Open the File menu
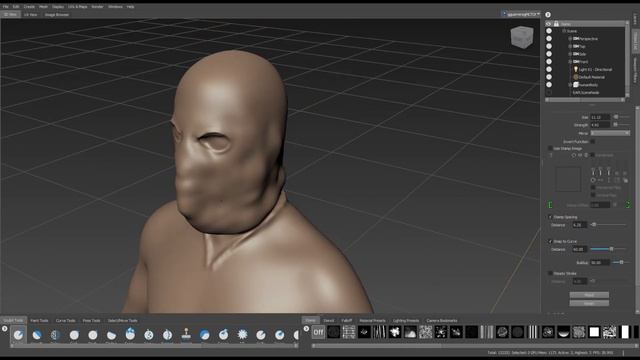 [6, 7]
